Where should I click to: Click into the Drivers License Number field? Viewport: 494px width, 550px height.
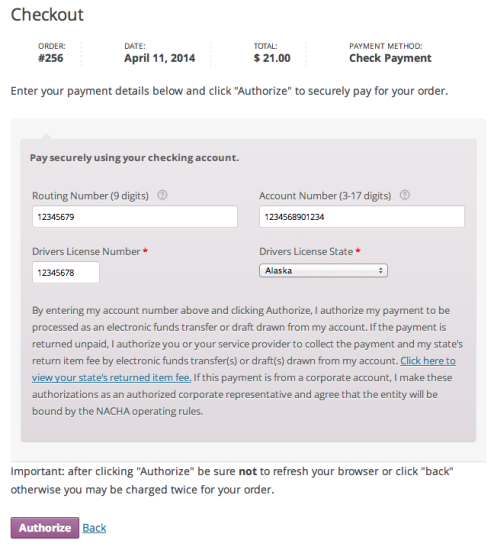66,272
